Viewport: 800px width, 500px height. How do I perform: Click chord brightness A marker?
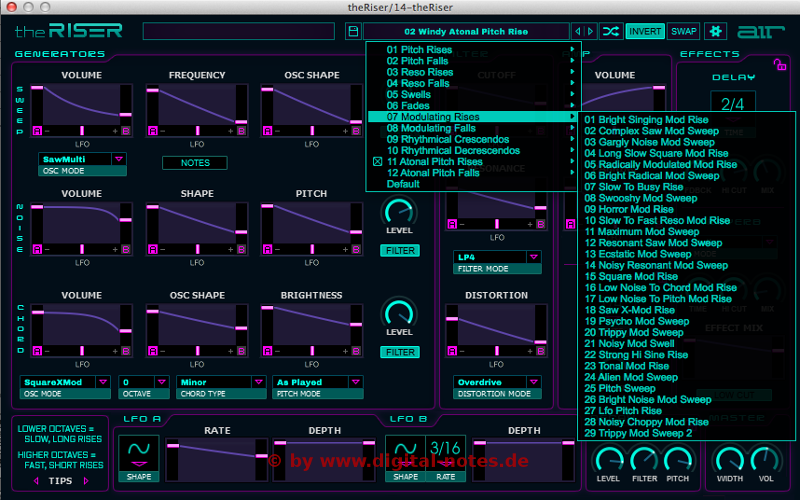(x=267, y=351)
